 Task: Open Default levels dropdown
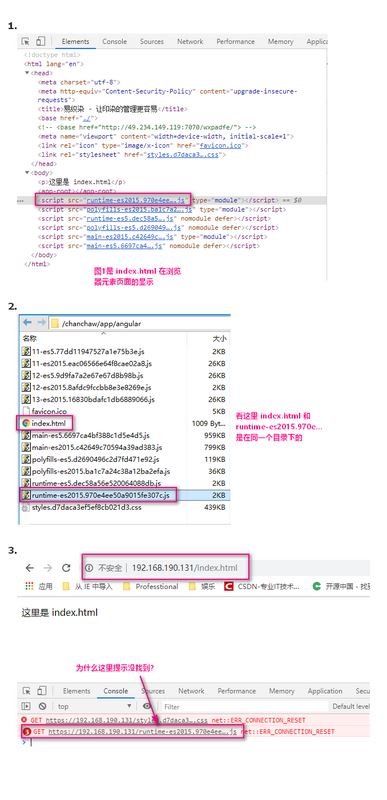pyautogui.click(x=351, y=706)
